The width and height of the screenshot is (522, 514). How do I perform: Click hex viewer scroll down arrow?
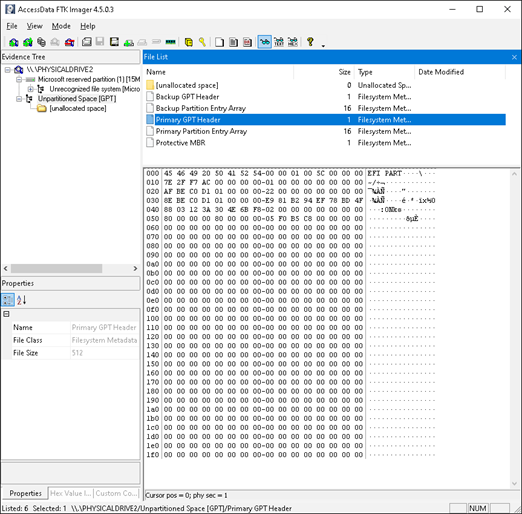[514, 483]
